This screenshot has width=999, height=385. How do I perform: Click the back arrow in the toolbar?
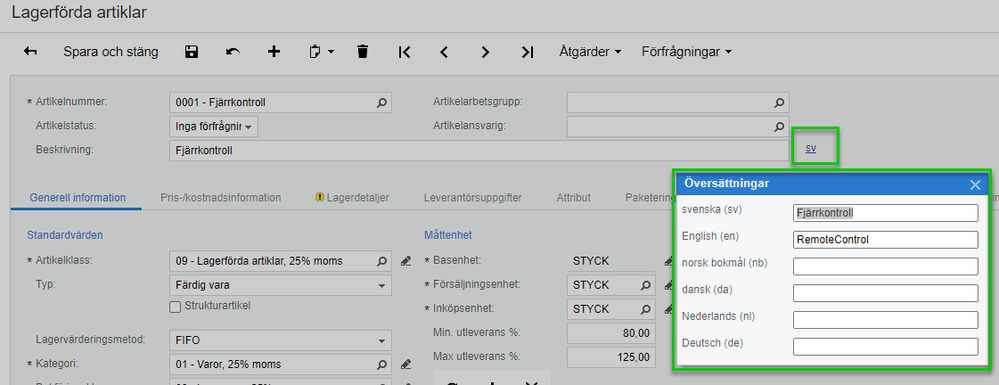[30, 52]
